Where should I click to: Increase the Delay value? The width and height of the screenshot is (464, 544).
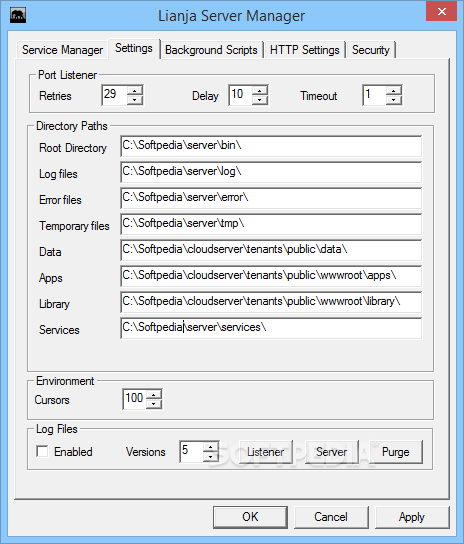260,90
